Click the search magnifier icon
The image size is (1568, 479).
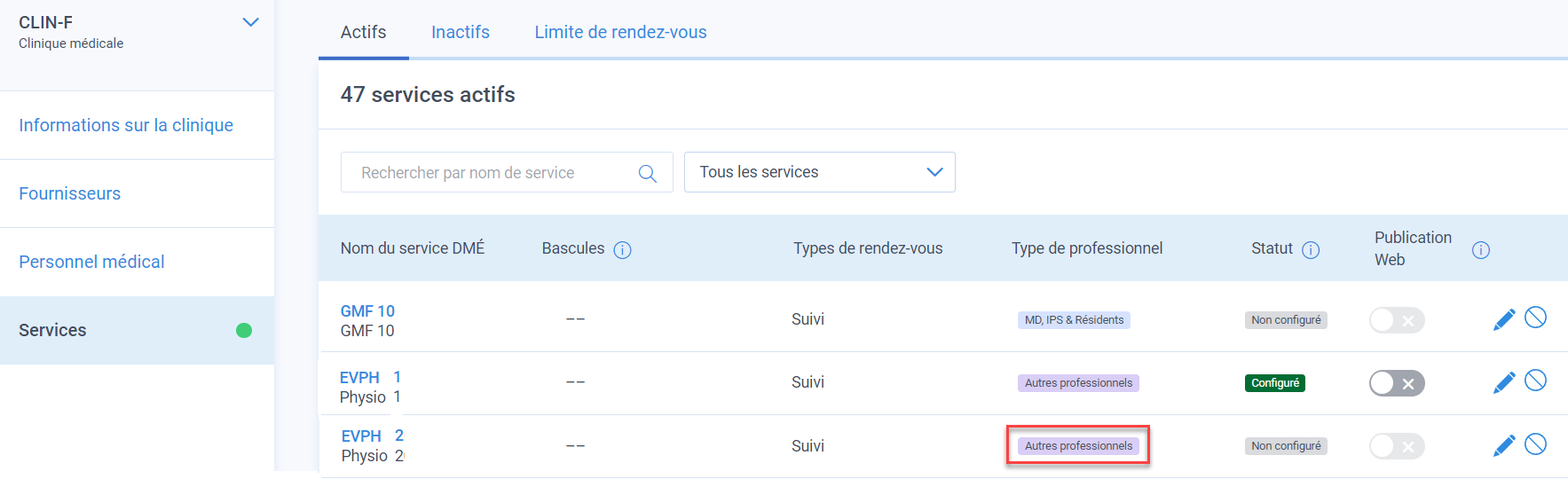tap(648, 173)
